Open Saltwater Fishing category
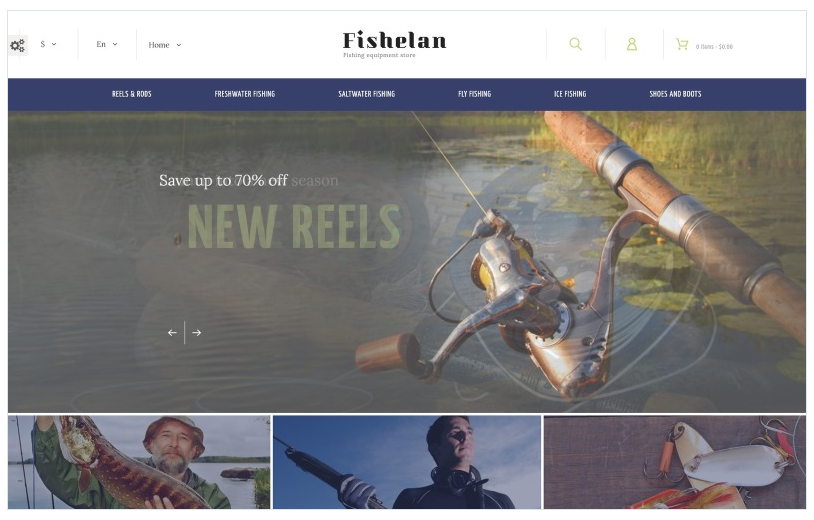 coord(367,94)
